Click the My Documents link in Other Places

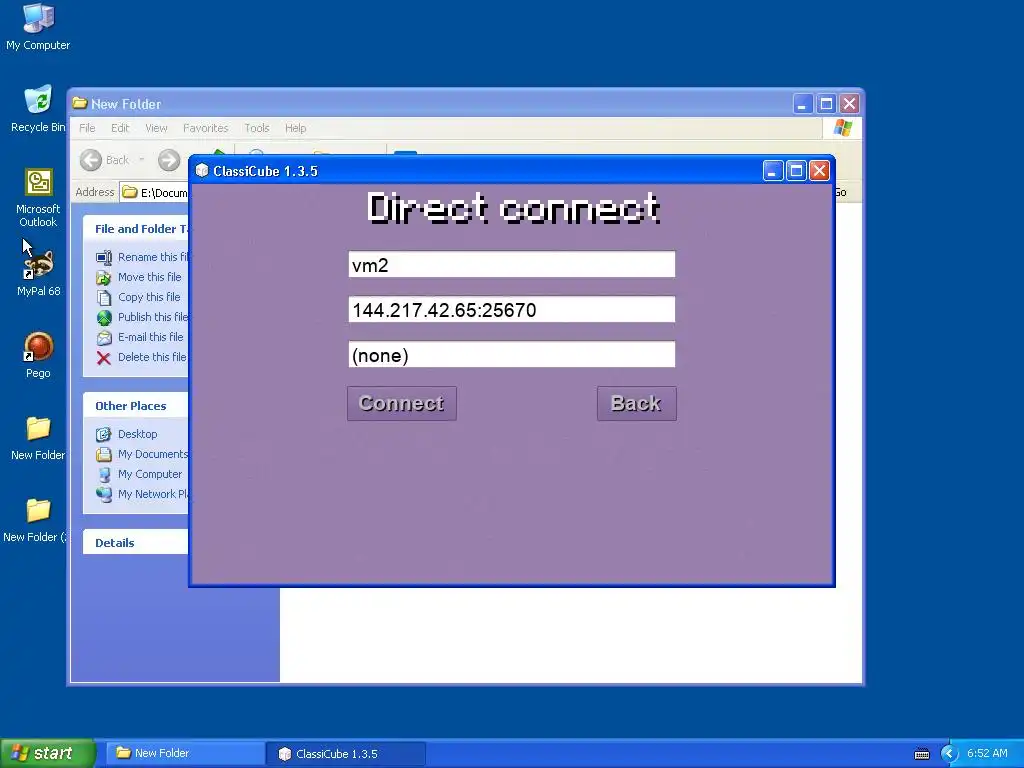coord(153,455)
